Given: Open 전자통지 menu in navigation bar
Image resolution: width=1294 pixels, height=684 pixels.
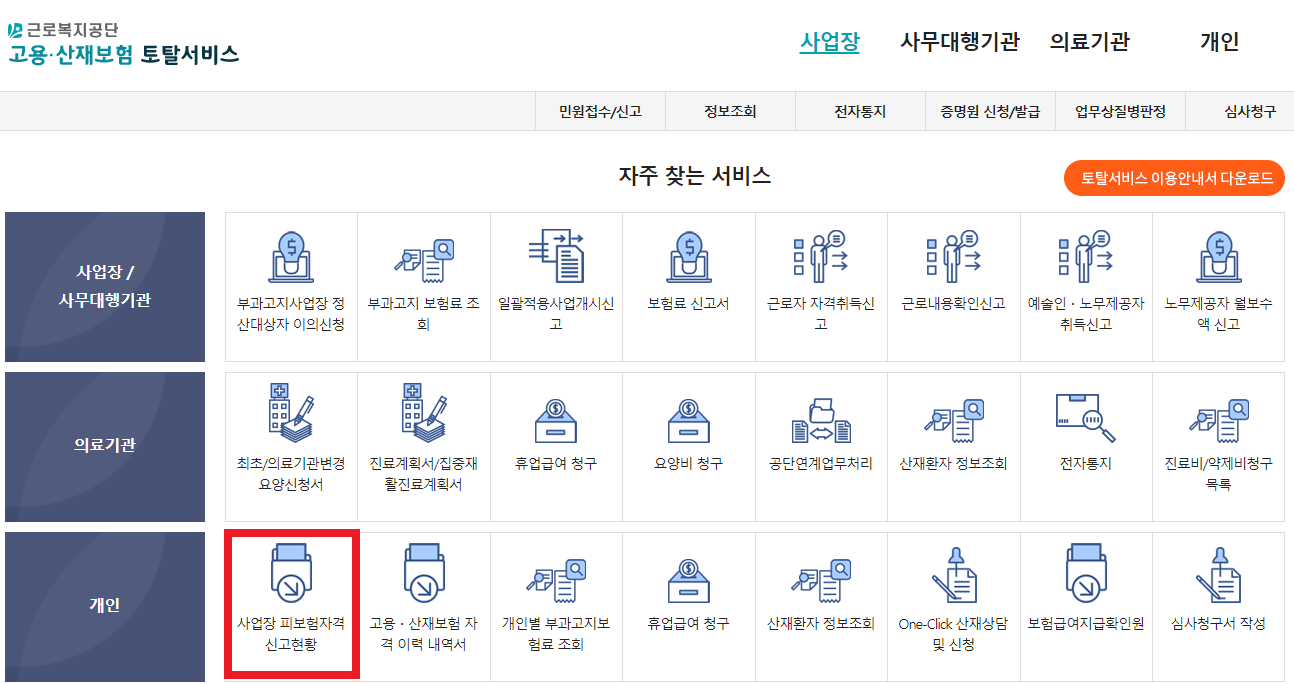Looking at the screenshot, I should point(860,112).
